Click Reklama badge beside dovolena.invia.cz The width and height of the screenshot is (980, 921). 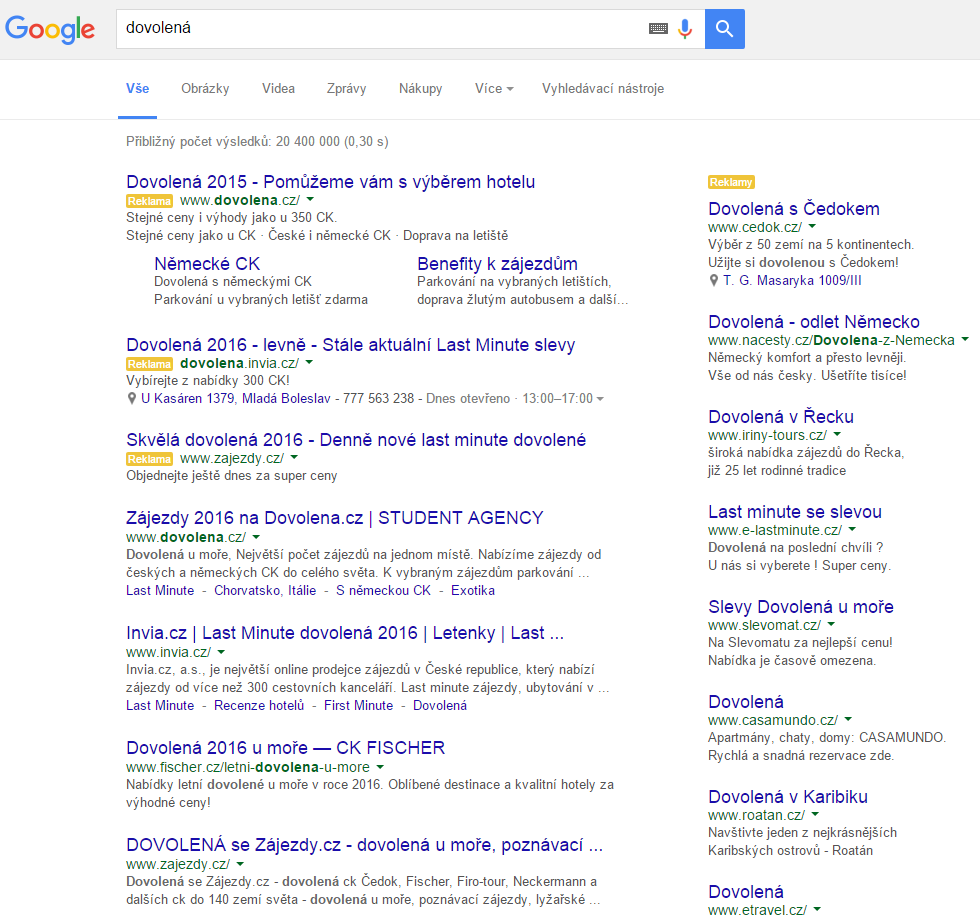pos(149,364)
